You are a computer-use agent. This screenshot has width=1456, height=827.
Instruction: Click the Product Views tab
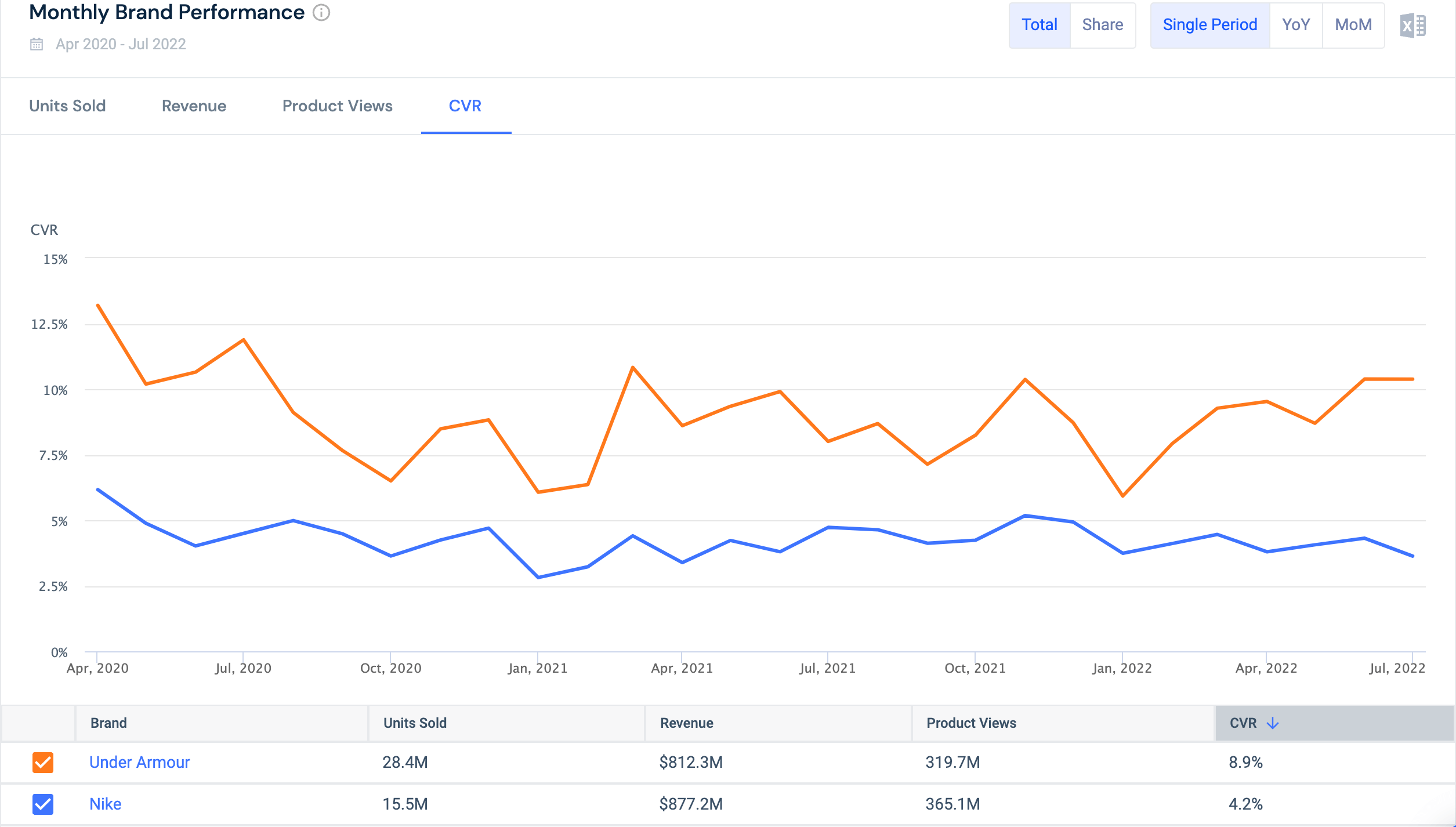tap(337, 105)
